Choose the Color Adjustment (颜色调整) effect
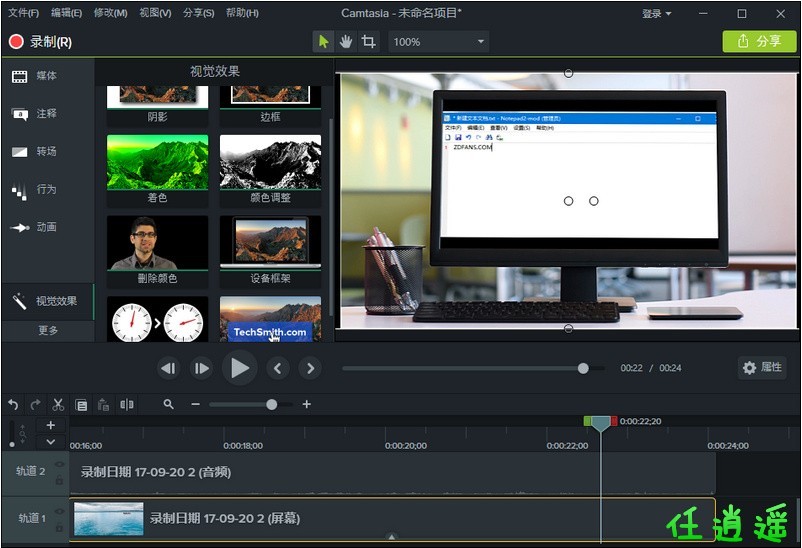 pos(270,170)
